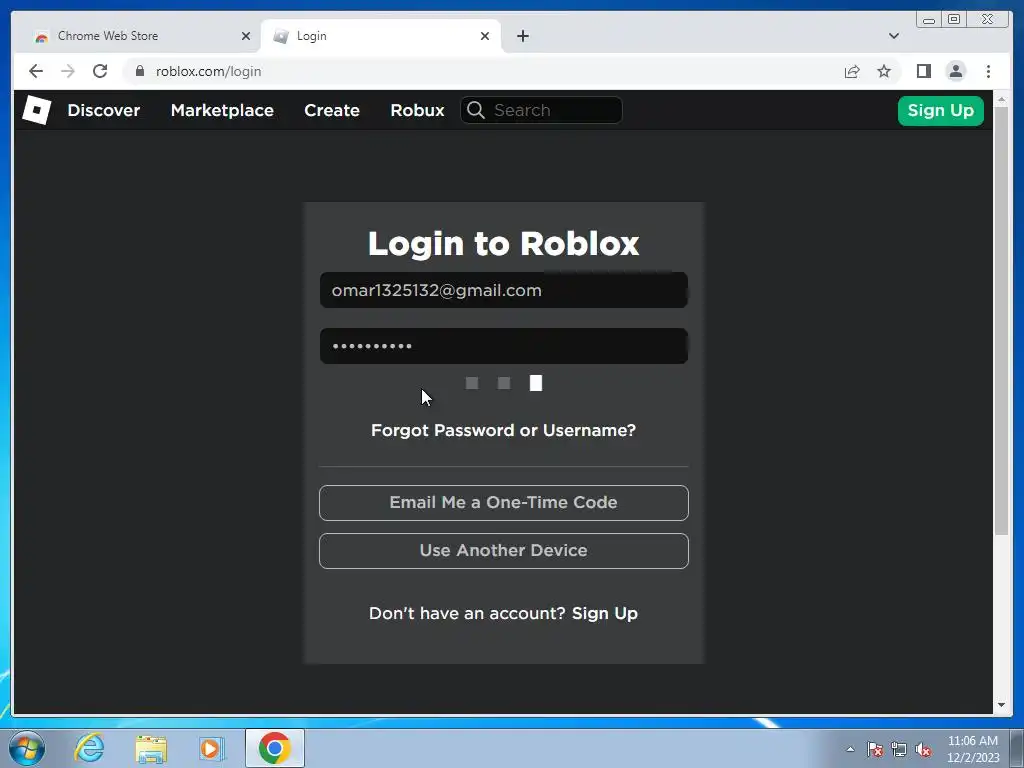View site info via the lock icon

[140, 71]
